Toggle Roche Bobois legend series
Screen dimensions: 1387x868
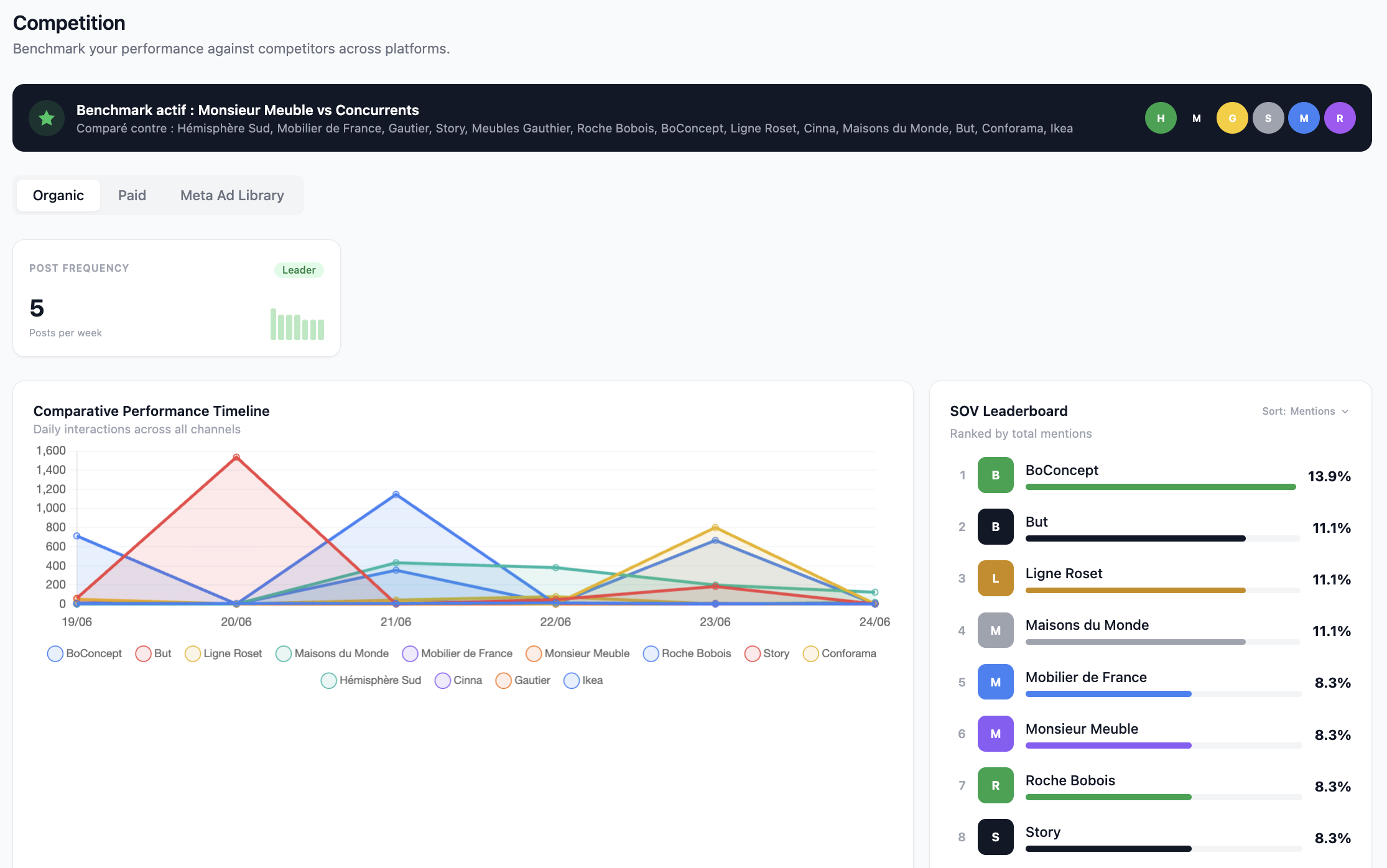click(x=687, y=653)
